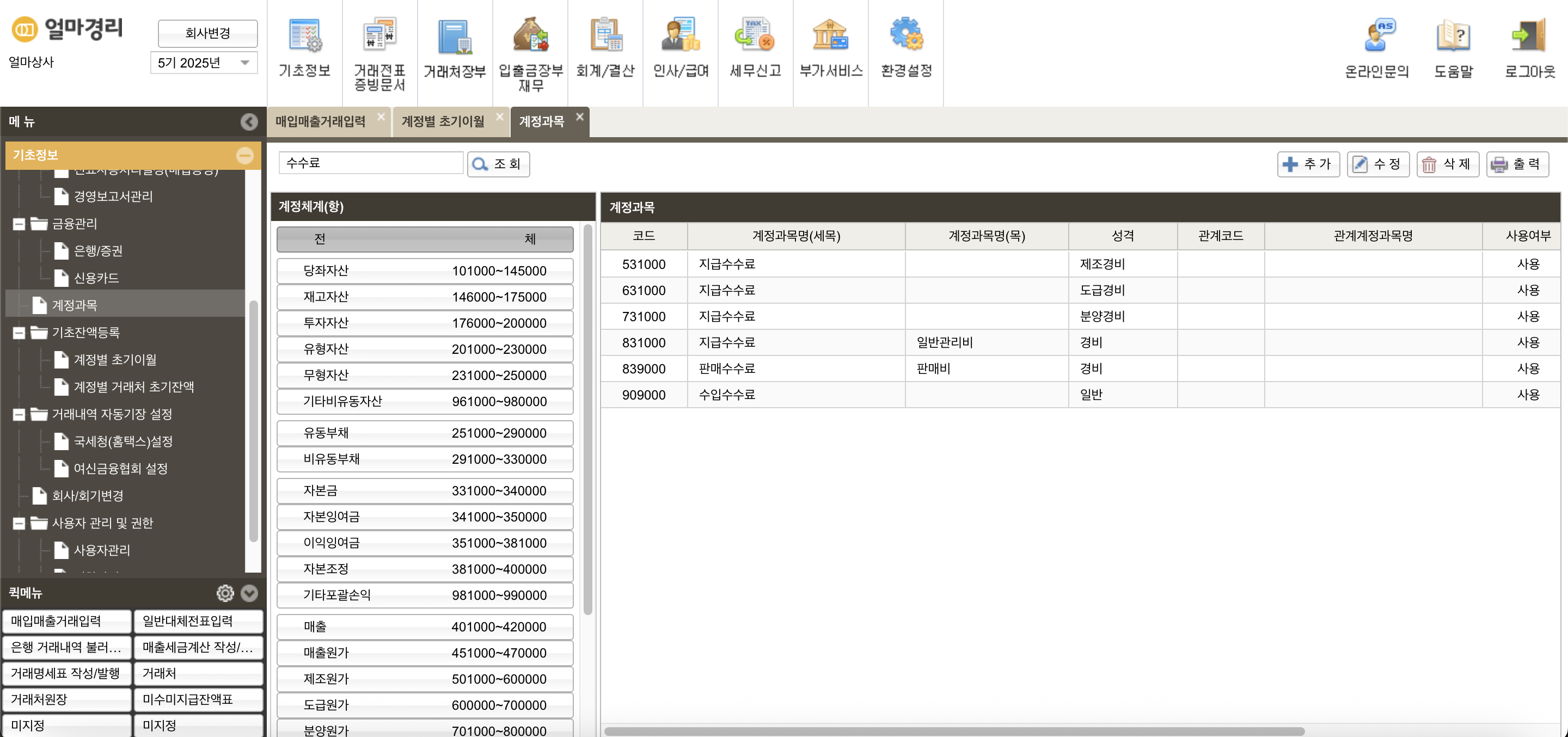Collapse the 기초잔액등록 tree folder
Viewport: 1568px width, 737px height.
point(19,333)
